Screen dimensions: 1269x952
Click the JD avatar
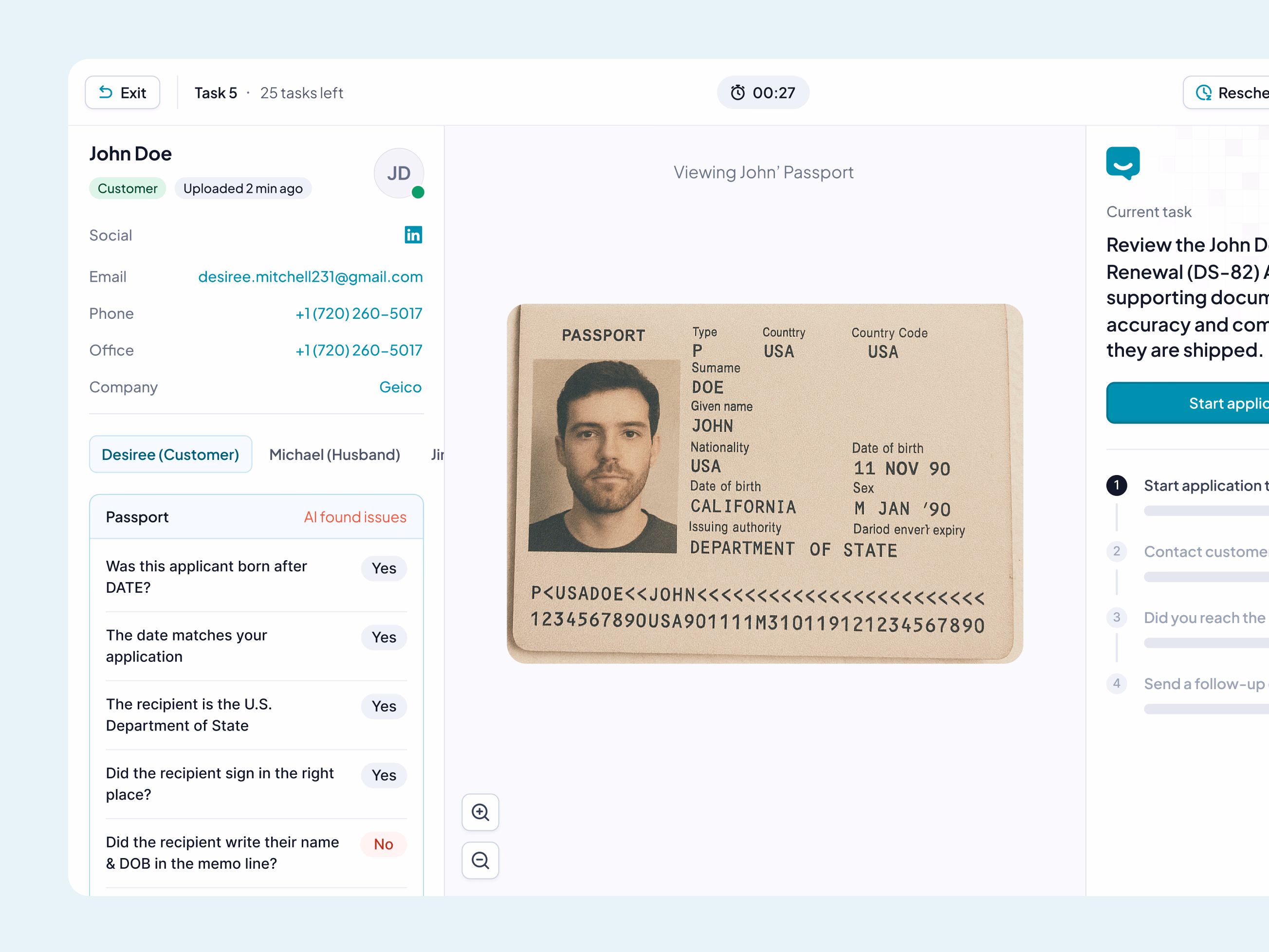pyautogui.click(x=399, y=173)
